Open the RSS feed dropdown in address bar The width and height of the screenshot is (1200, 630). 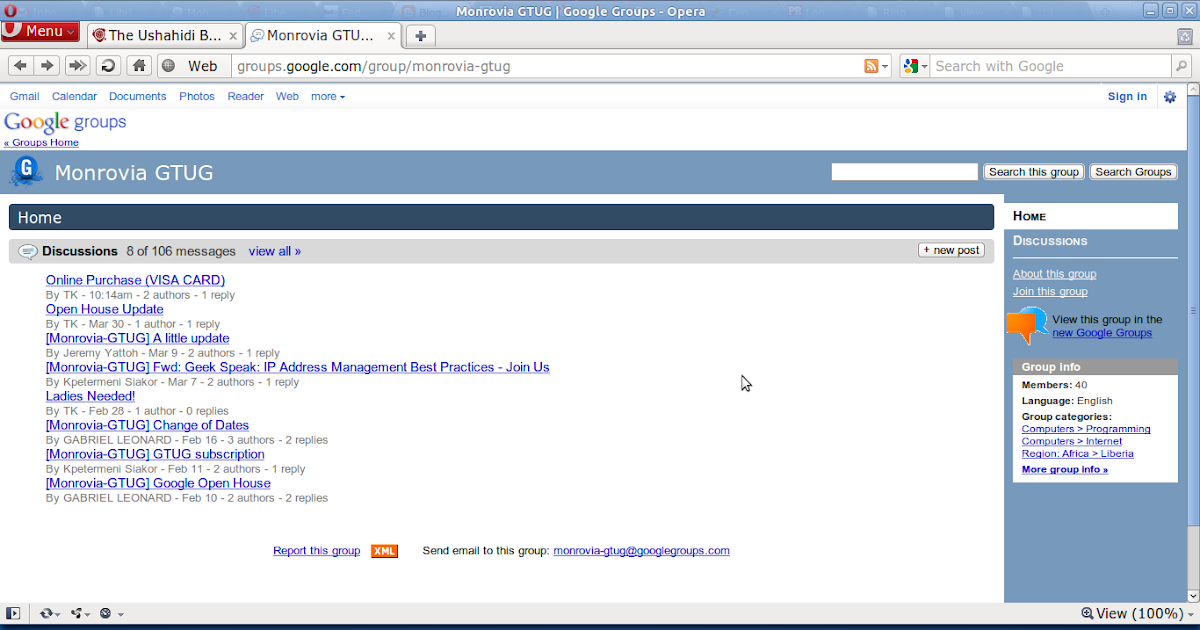pos(877,66)
